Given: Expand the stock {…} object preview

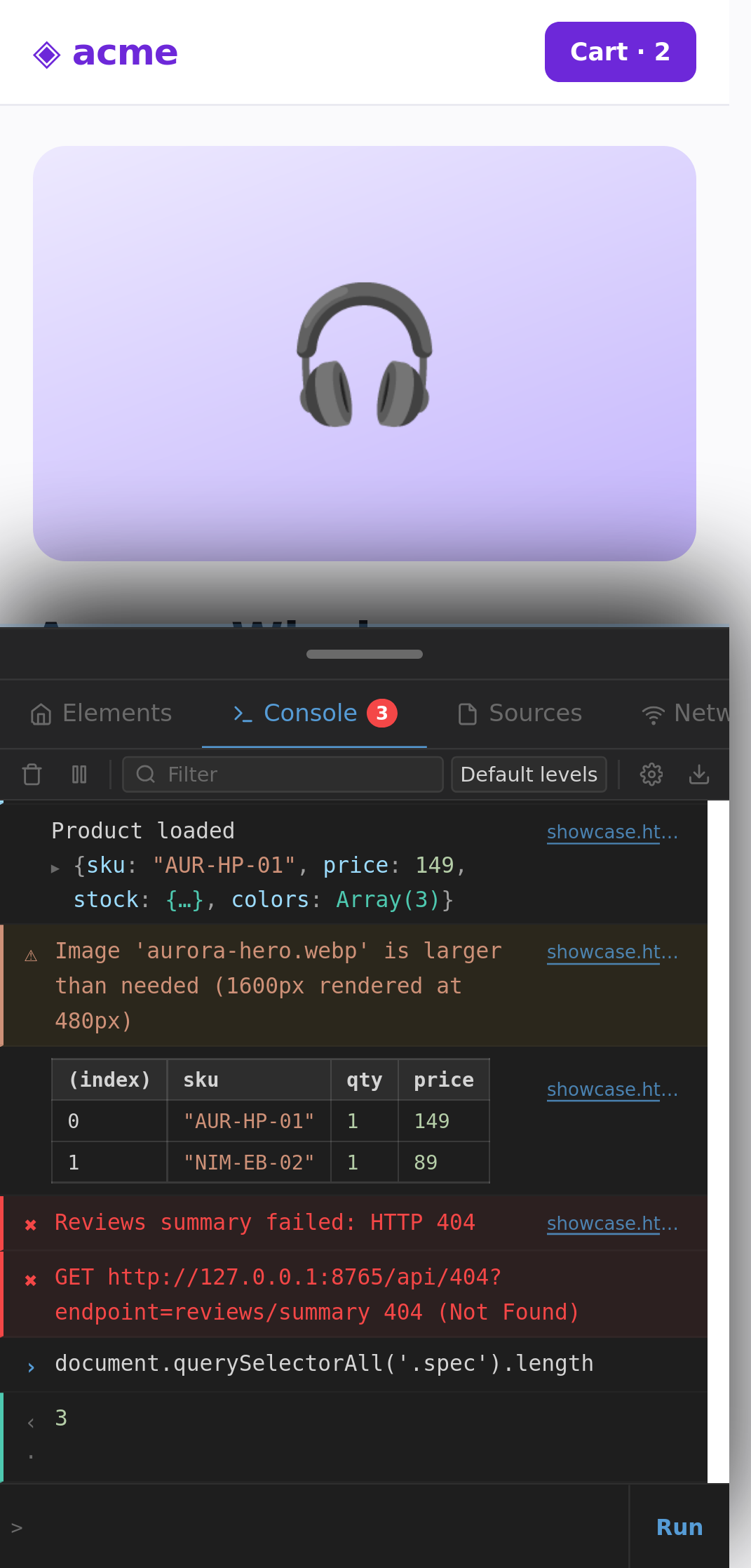Looking at the screenshot, I should tap(185, 899).
